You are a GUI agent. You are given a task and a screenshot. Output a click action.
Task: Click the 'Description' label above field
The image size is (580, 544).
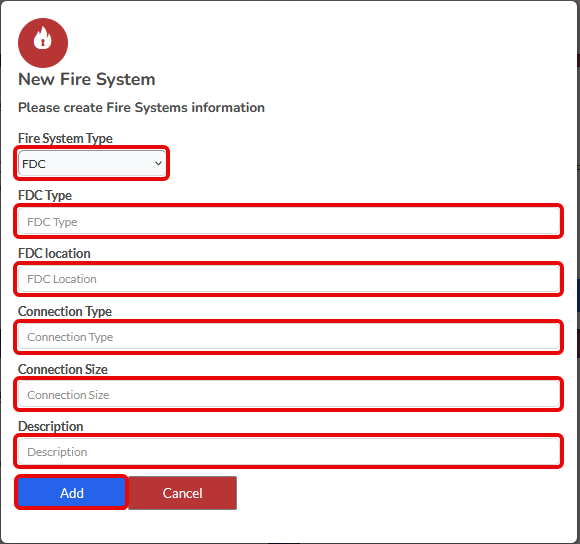(x=51, y=426)
